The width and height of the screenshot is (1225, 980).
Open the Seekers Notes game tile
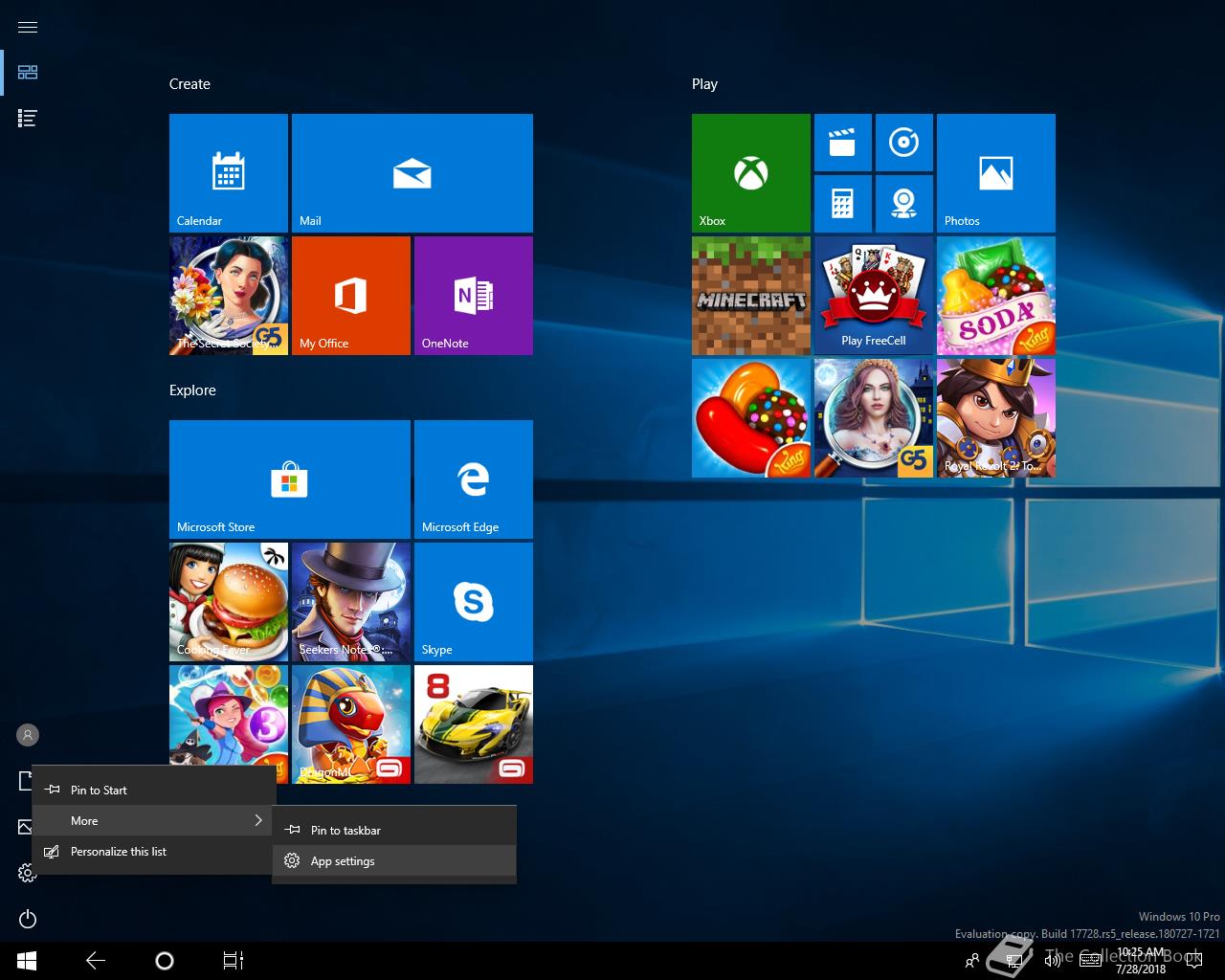click(x=351, y=602)
